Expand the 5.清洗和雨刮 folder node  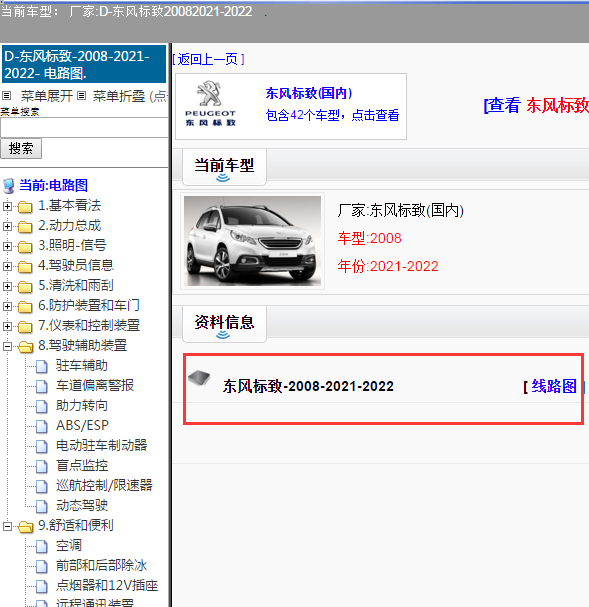(7, 286)
